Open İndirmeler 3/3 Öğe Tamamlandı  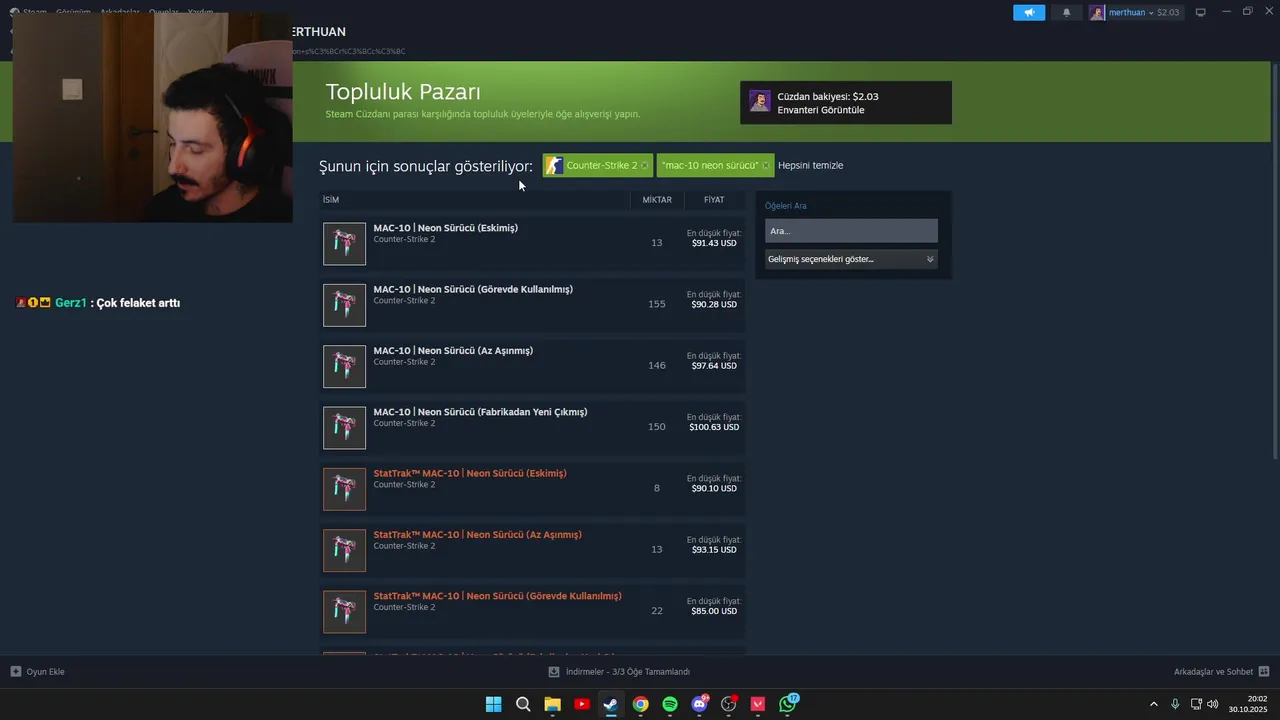point(620,672)
